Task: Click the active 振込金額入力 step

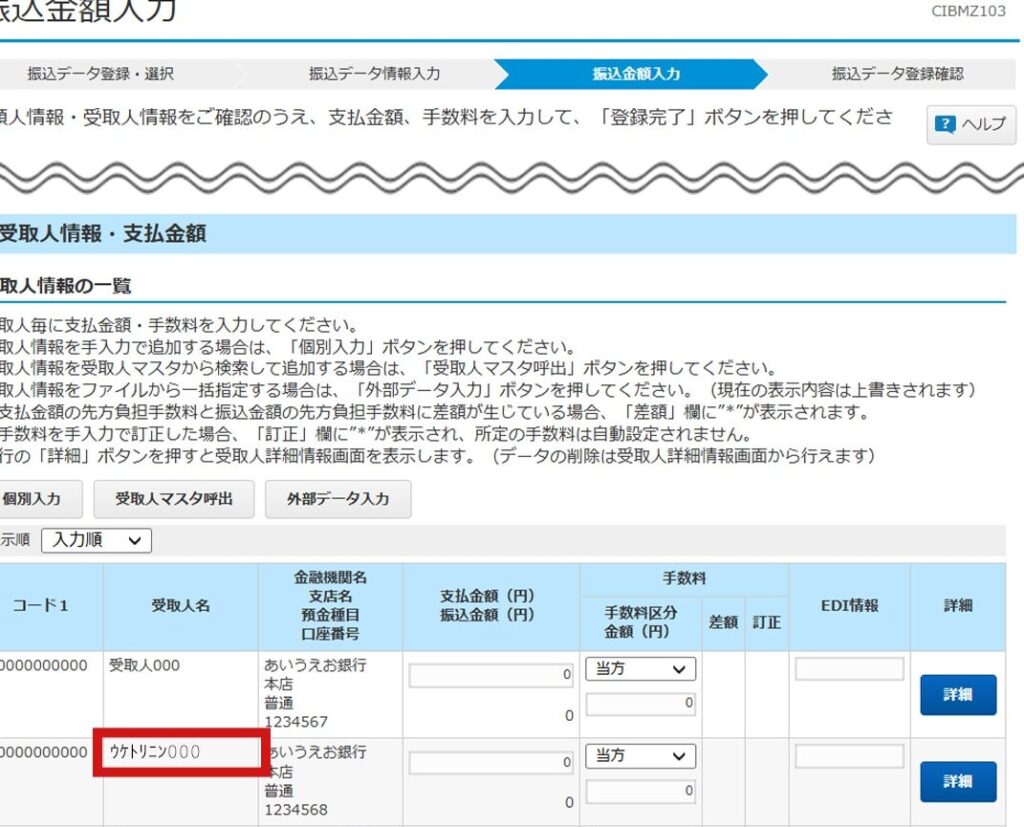Action: [x=636, y=74]
